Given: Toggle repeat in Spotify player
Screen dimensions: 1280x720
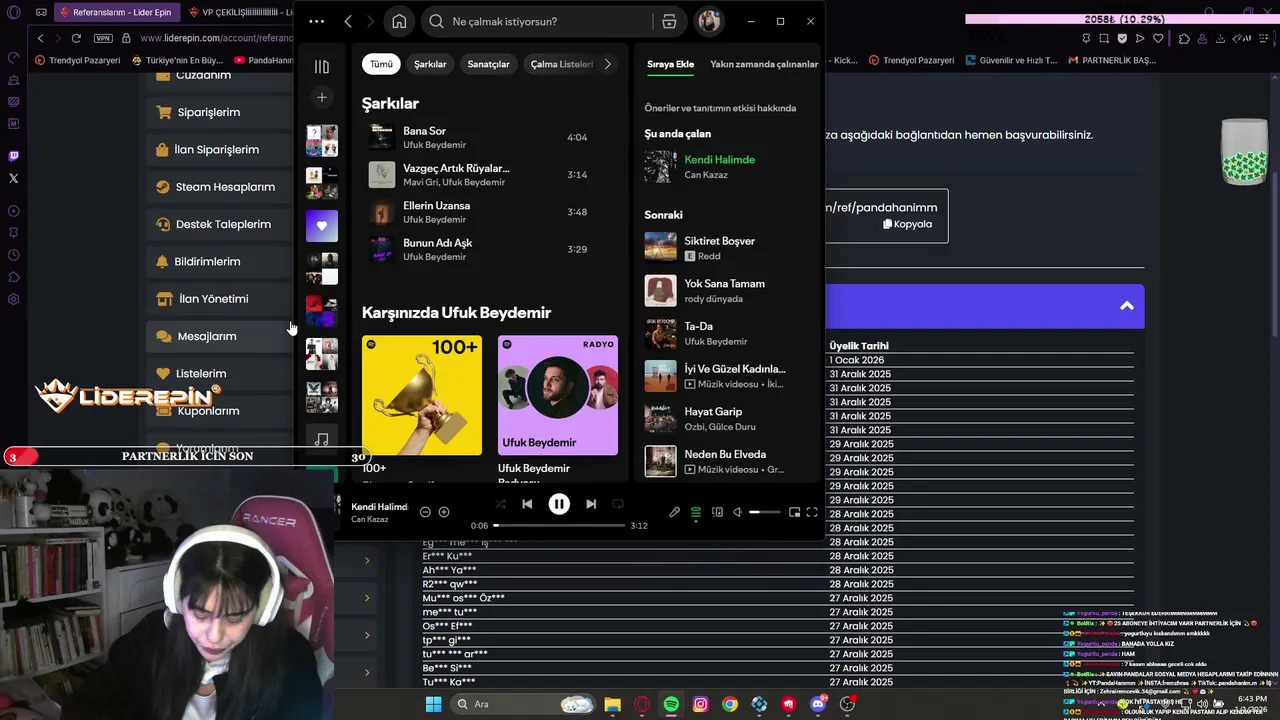Looking at the screenshot, I should click(618, 505).
